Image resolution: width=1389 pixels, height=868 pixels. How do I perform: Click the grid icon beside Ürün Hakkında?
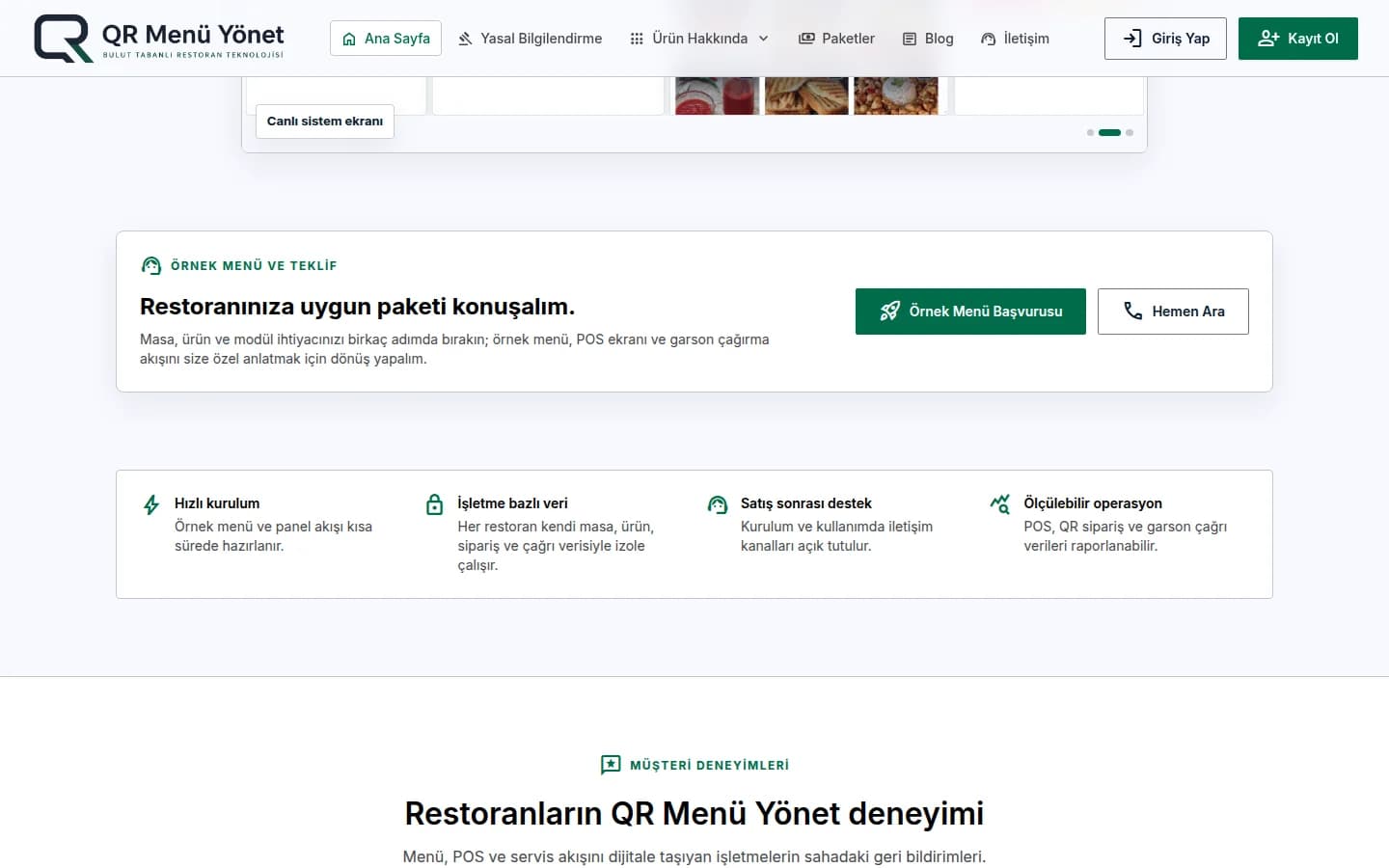coord(637,39)
